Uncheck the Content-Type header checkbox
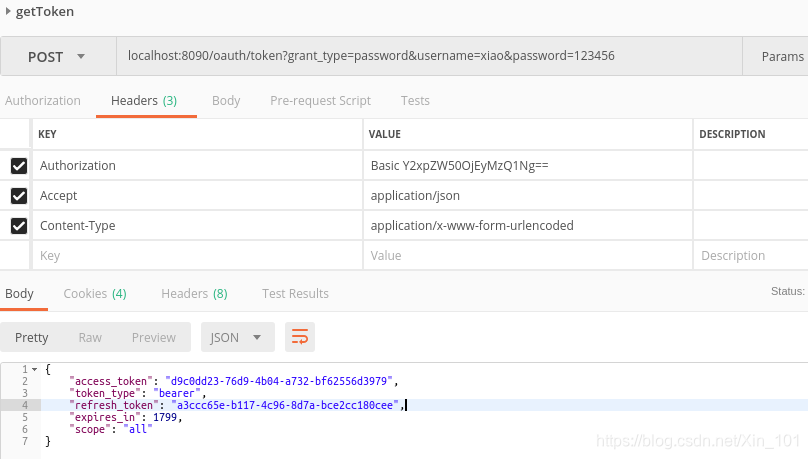Image resolution: width=808 pixels, height=459 pixels. (x=19, y=226)
